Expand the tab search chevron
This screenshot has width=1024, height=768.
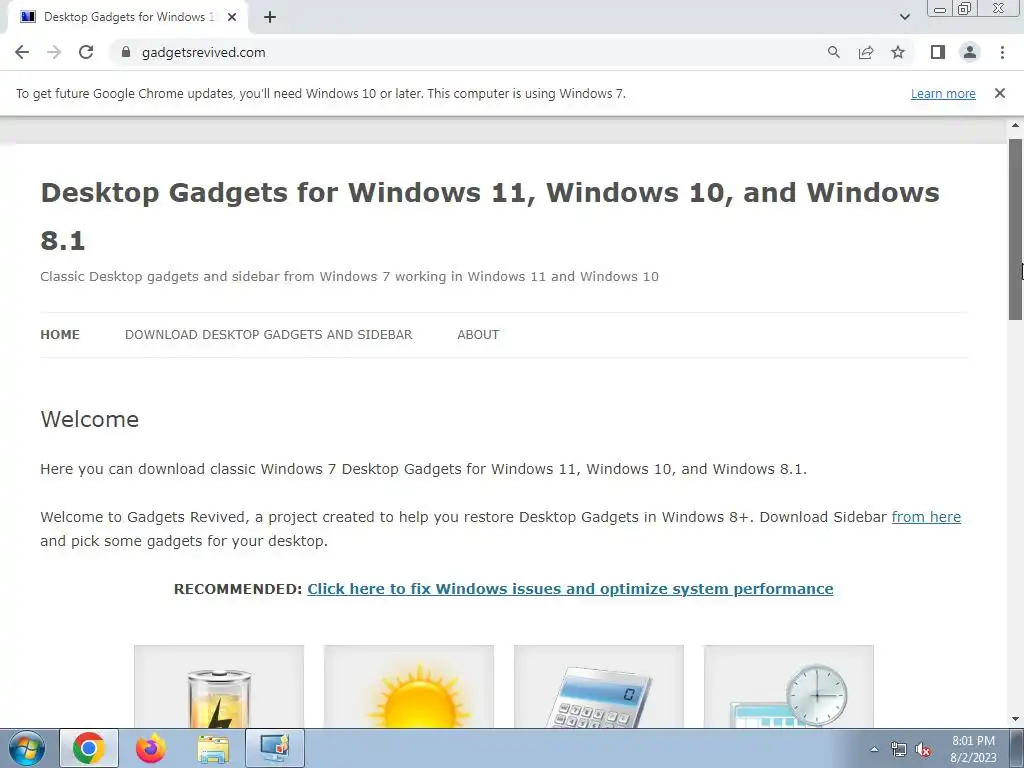pyautogui.click(x=904, y=17)
